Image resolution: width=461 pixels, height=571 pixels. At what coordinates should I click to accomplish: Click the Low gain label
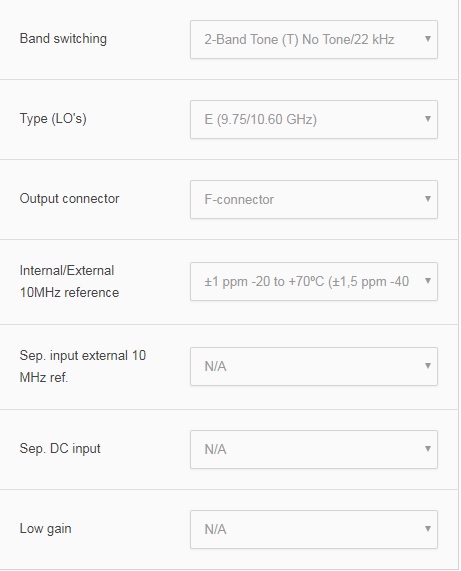point(46,529)
